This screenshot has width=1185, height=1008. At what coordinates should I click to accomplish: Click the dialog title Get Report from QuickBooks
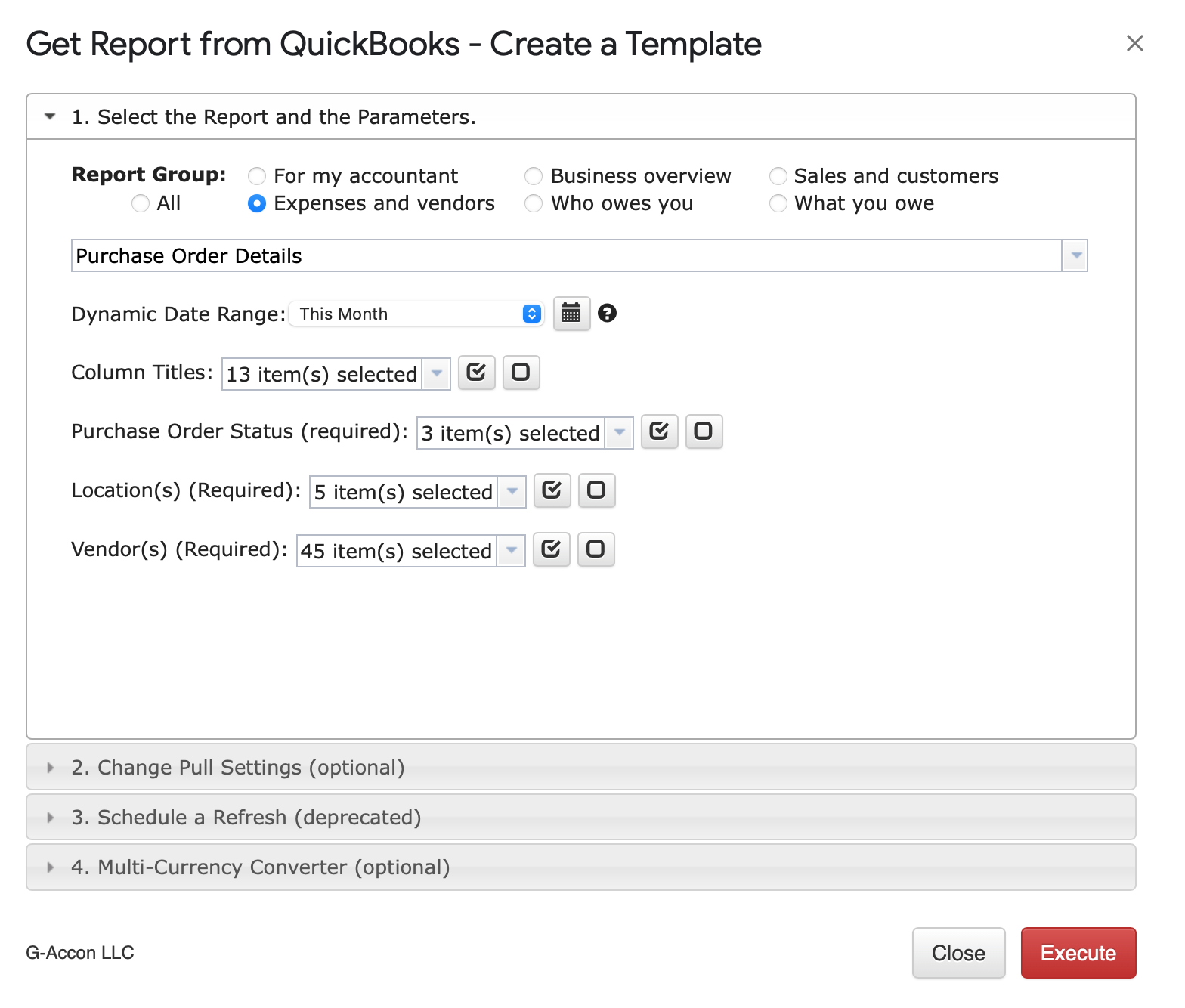pyautogui.click(x=394, y=44)
